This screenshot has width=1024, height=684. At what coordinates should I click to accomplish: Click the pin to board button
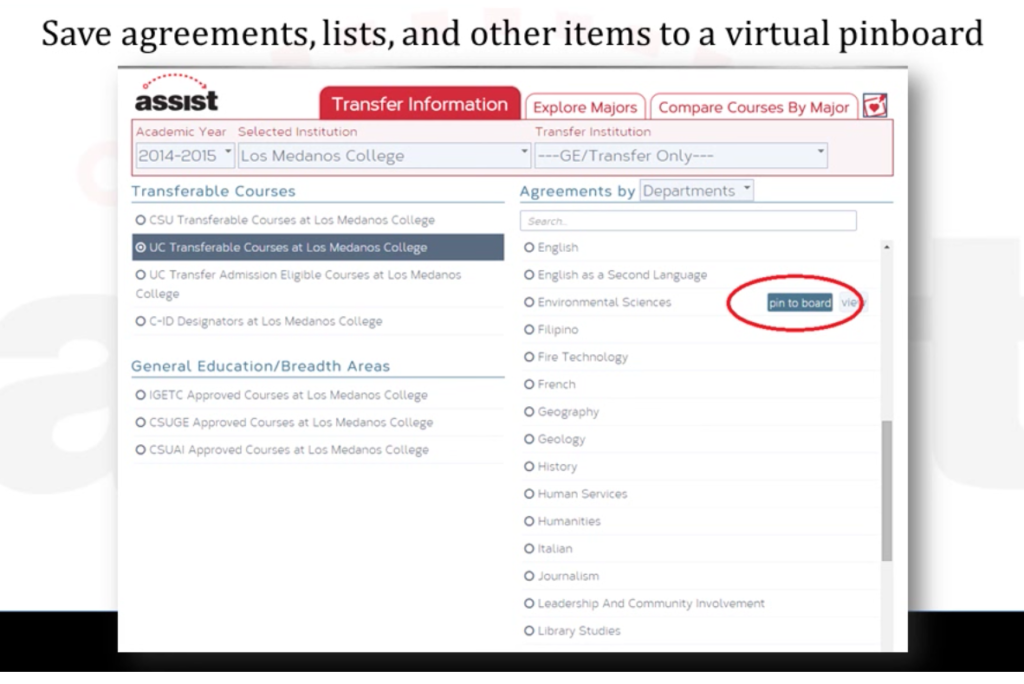(800, 303)
